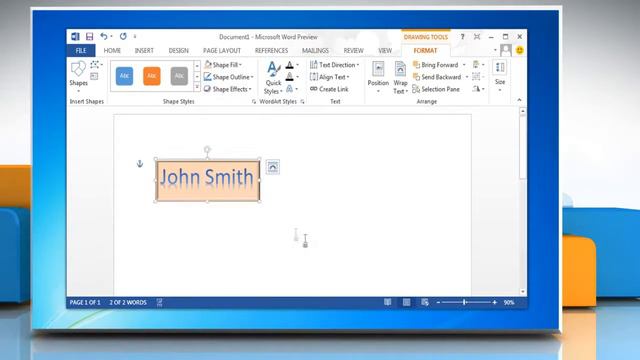640x360 pixels.
Task: Click Create Link button
Action: pos(329,89)
